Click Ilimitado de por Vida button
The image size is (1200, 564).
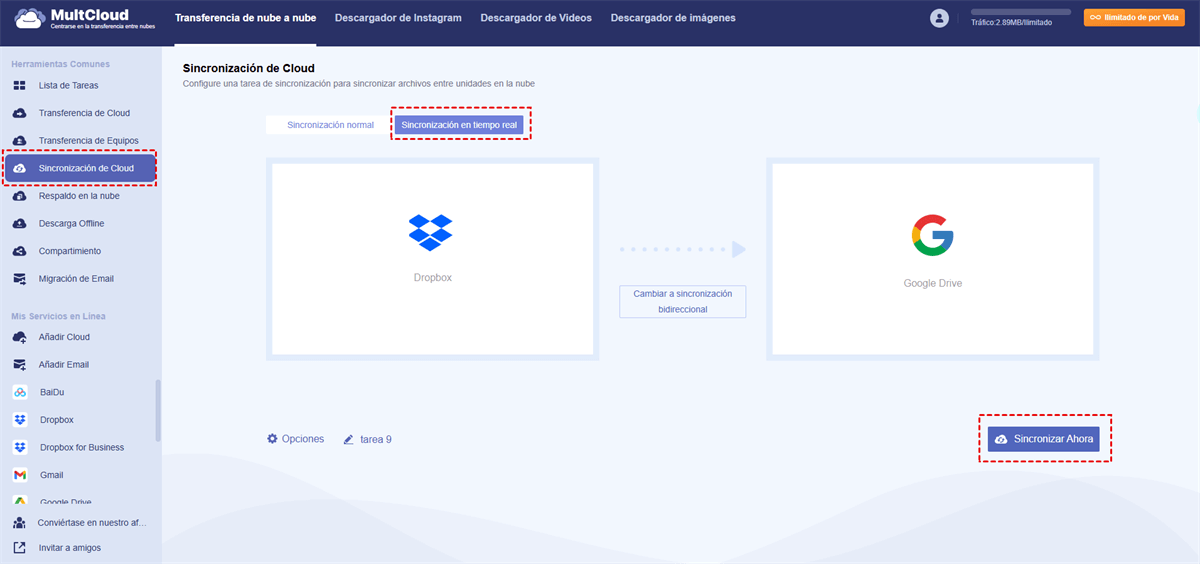point(1135,17)
